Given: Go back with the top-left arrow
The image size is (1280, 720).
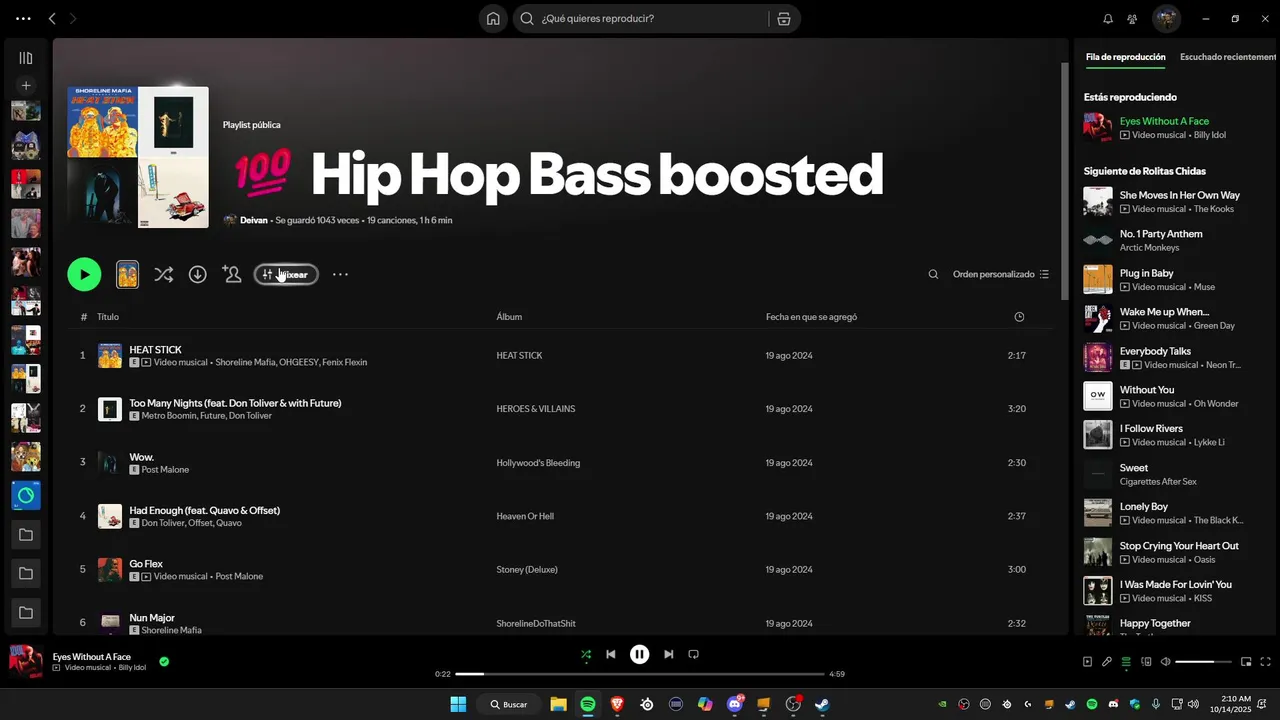Looking at the screenshot, I should pyautogui.click(x=52, y=19).
